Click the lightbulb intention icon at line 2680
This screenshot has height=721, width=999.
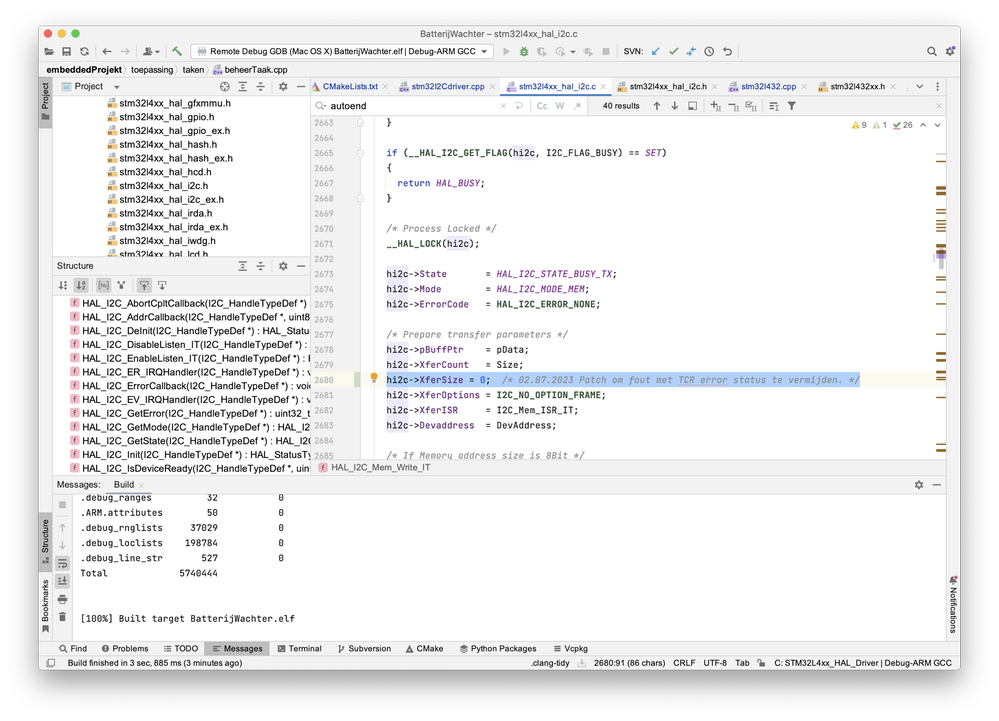pyautogui.click(x=374, y=378)
